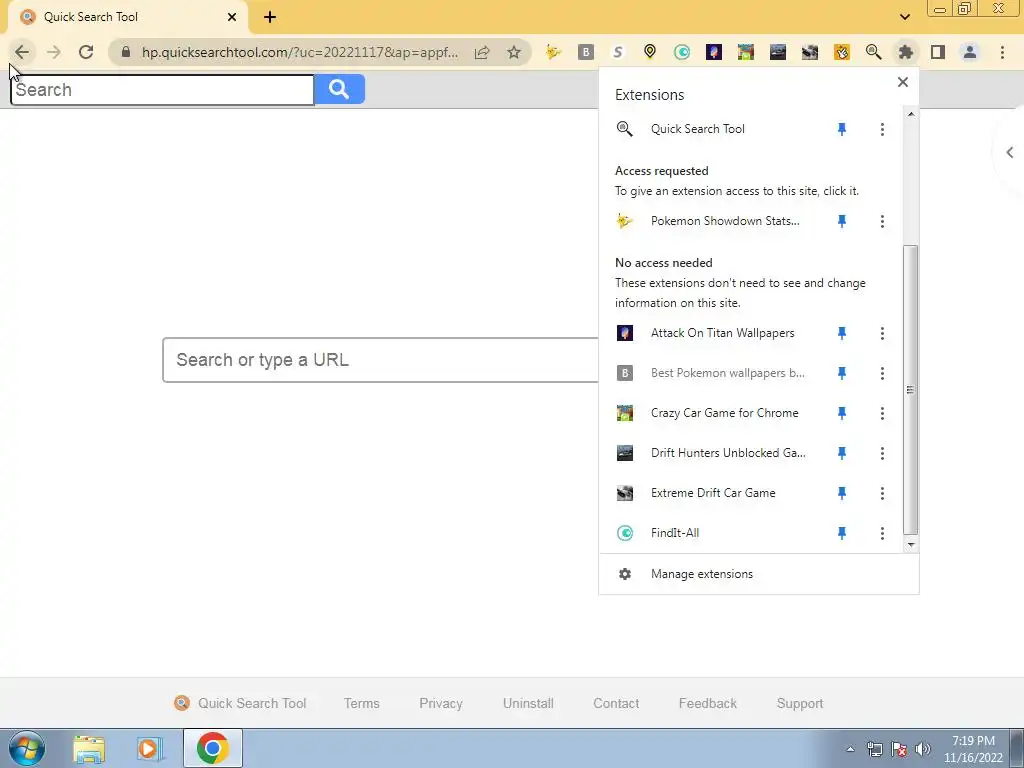The width and height of the screenshot is (1024, 768).
Task: Open Chrome's three-dot main menu
Action: 1002,52
